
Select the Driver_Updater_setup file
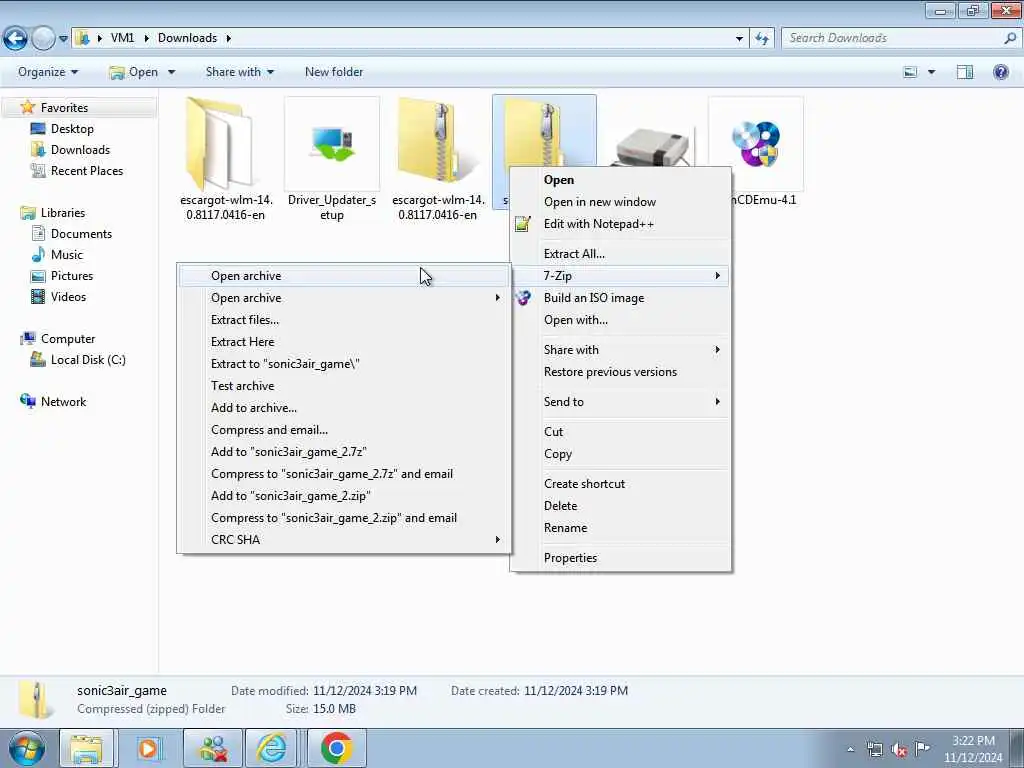point(332,159)
